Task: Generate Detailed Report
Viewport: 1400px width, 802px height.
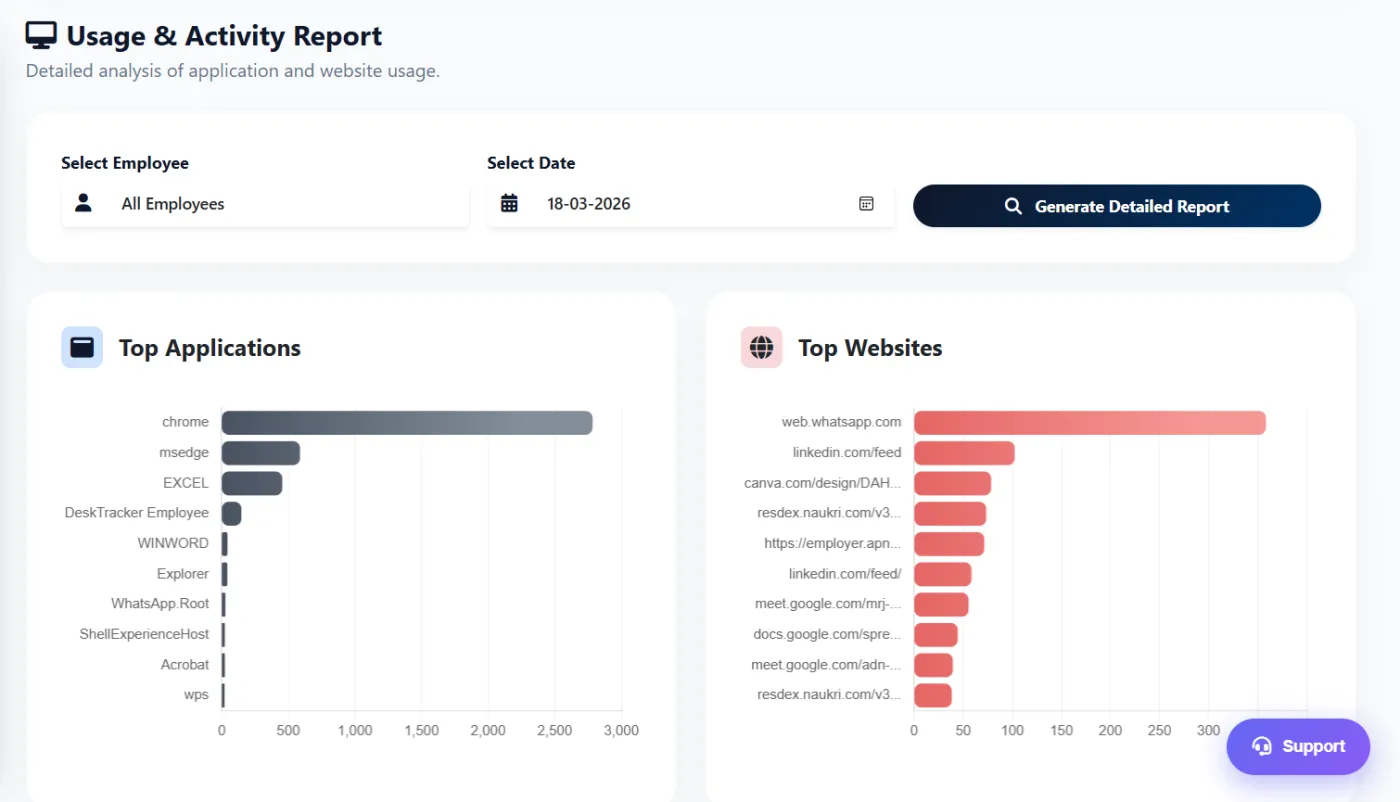Action: click(x=1117, y=206)
